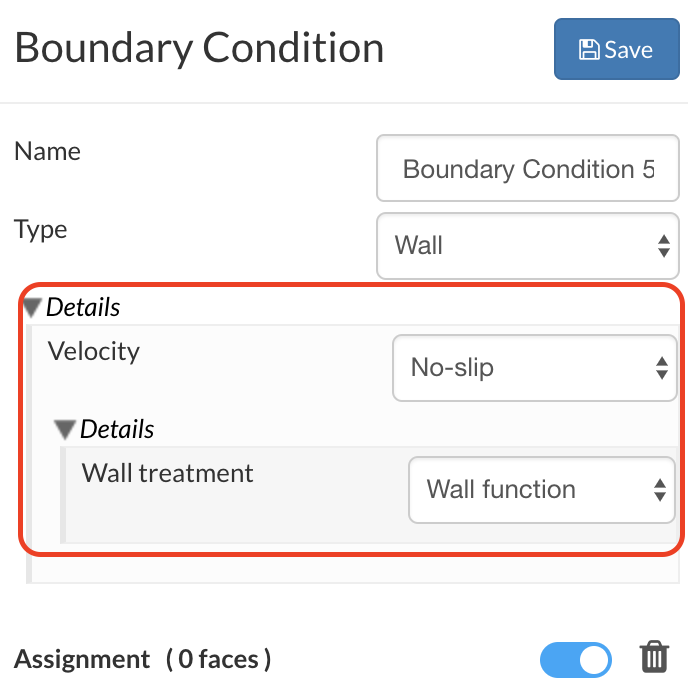Click the inner Details label text
Viewport: 688px width, 688px height.
pyautogui.click(x=117, y=430)
